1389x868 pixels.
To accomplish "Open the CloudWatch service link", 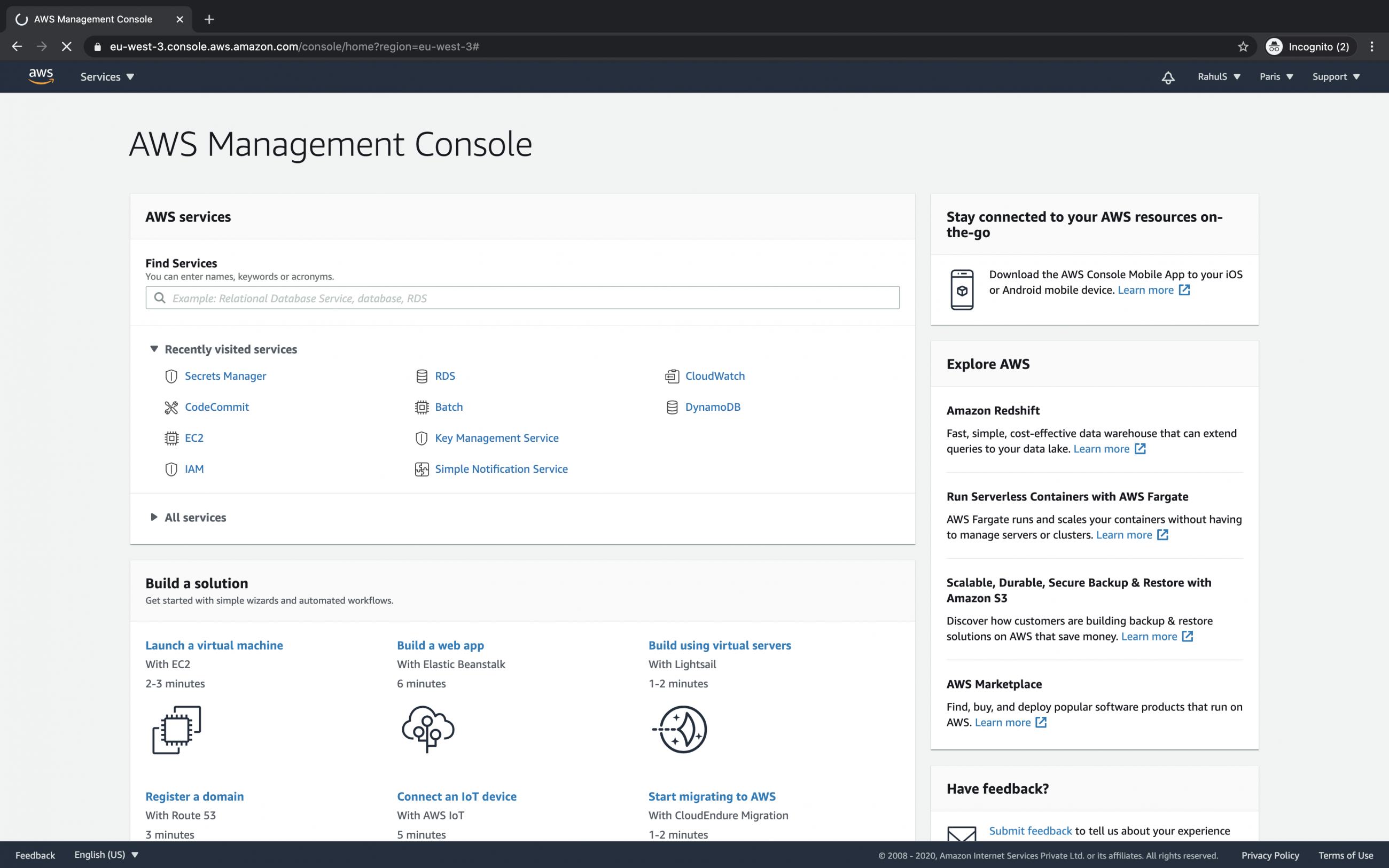I will (715, 376).
